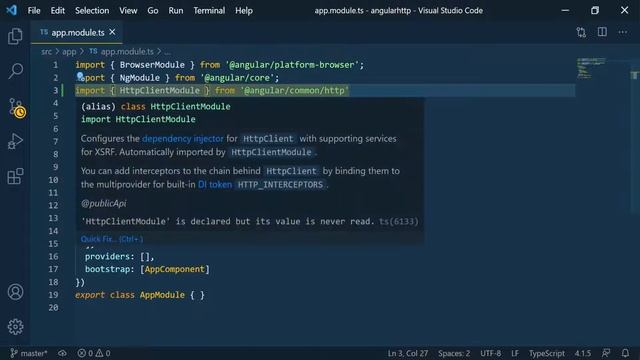Open the Run menu
This screenshot has height=360, width=640.
(x=176, y=11)
